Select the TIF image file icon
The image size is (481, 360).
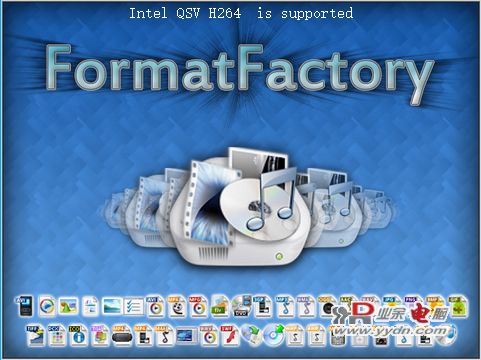pyautogui.click(x=36, y=335)
